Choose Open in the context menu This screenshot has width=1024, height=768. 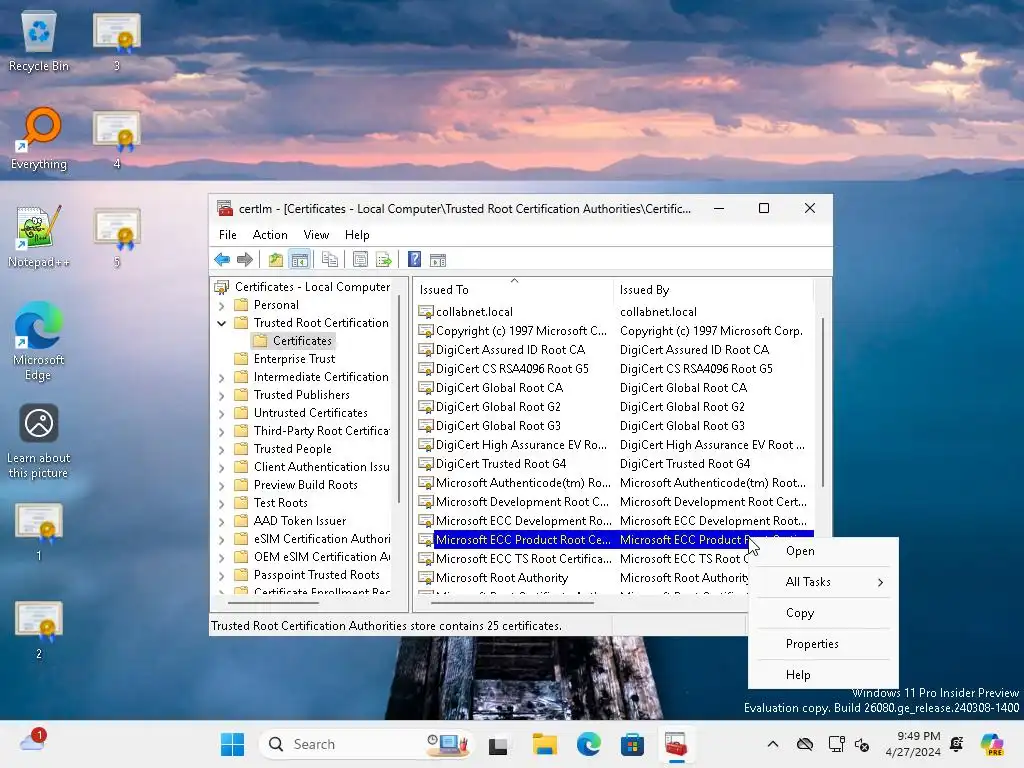(824, 551)
